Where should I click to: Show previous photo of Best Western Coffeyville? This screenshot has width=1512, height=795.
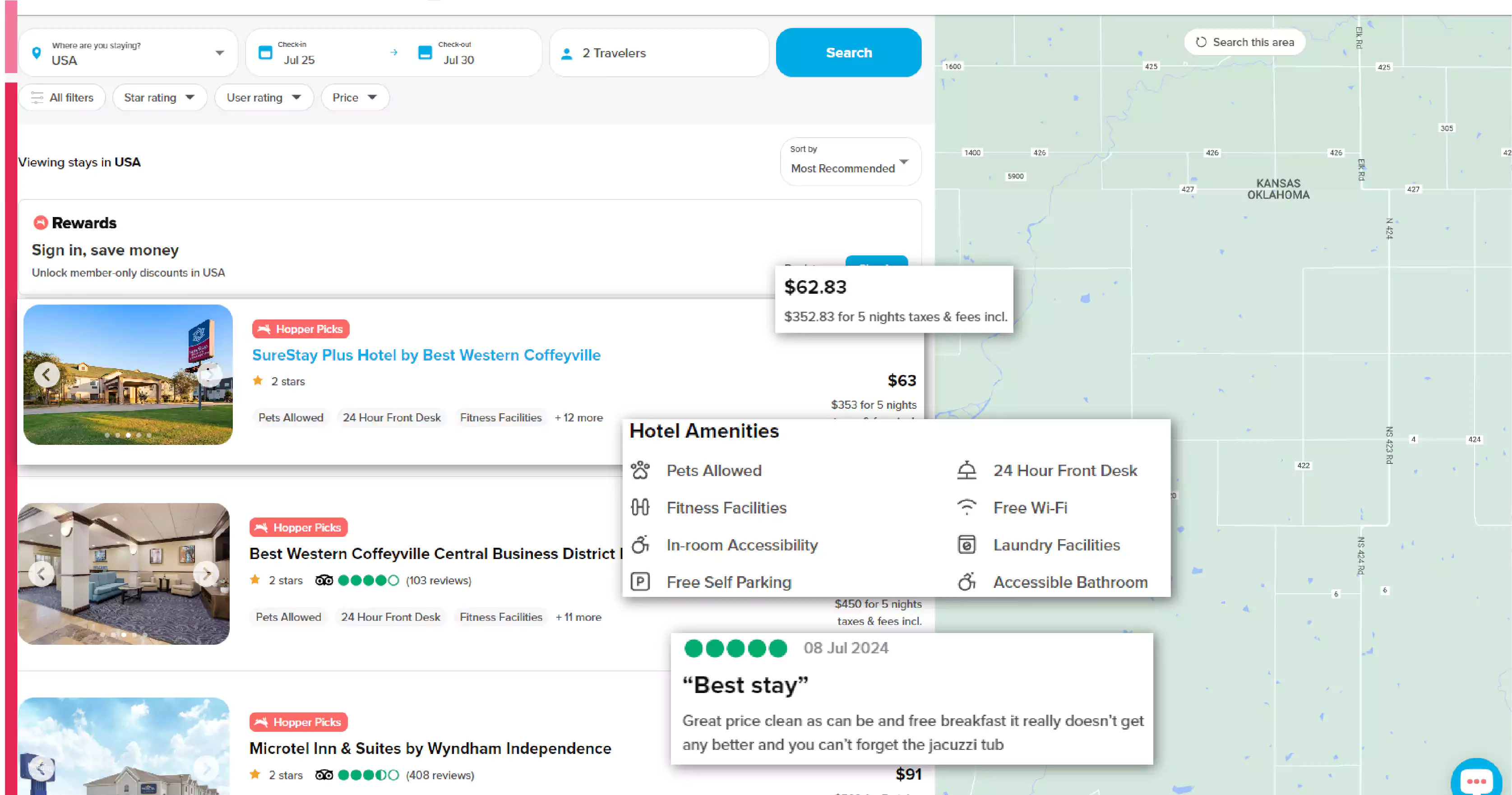click(x=42, y=573)
